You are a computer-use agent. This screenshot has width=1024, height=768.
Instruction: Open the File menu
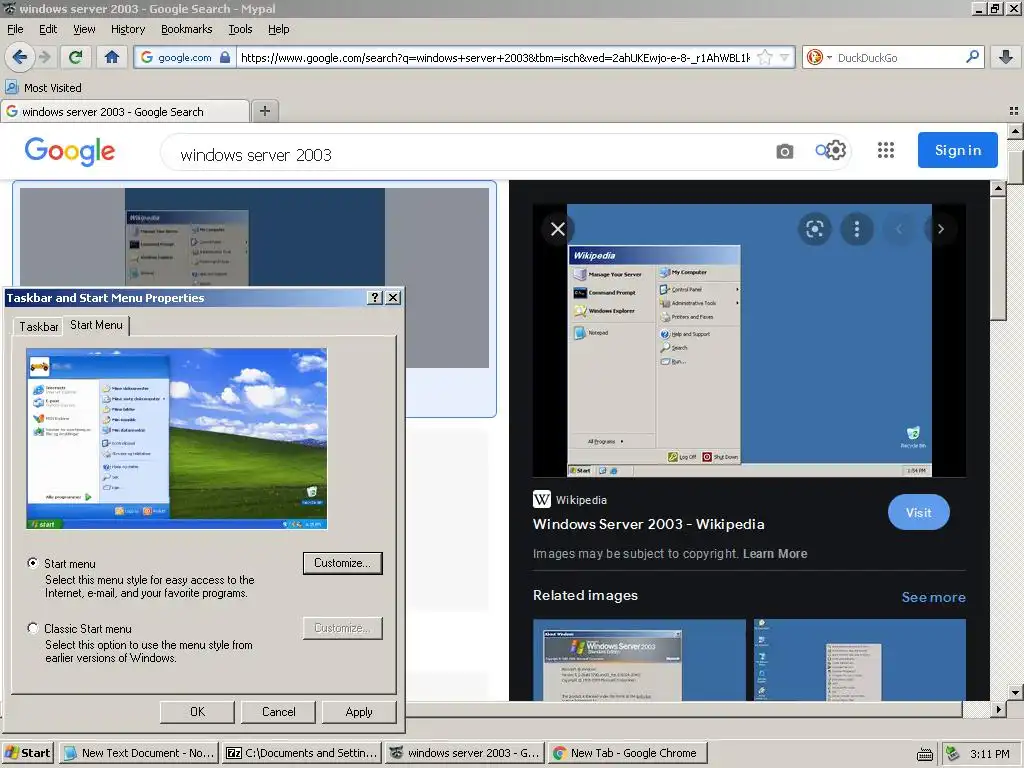(x=15, y=29)
